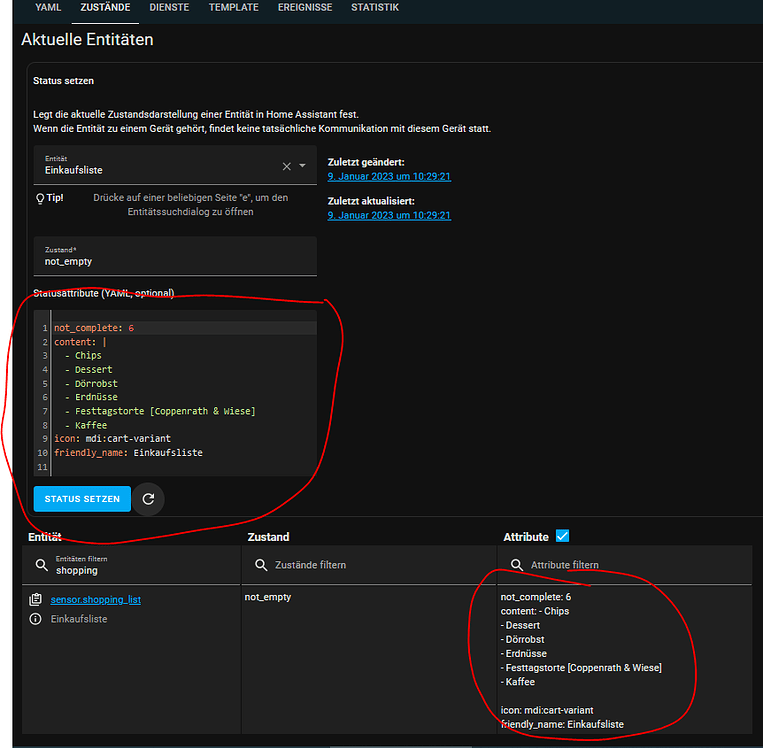The height and width of the screenshot is (748, 763).
Task: Click the STATUS SETZEN button
Action: 82,499
